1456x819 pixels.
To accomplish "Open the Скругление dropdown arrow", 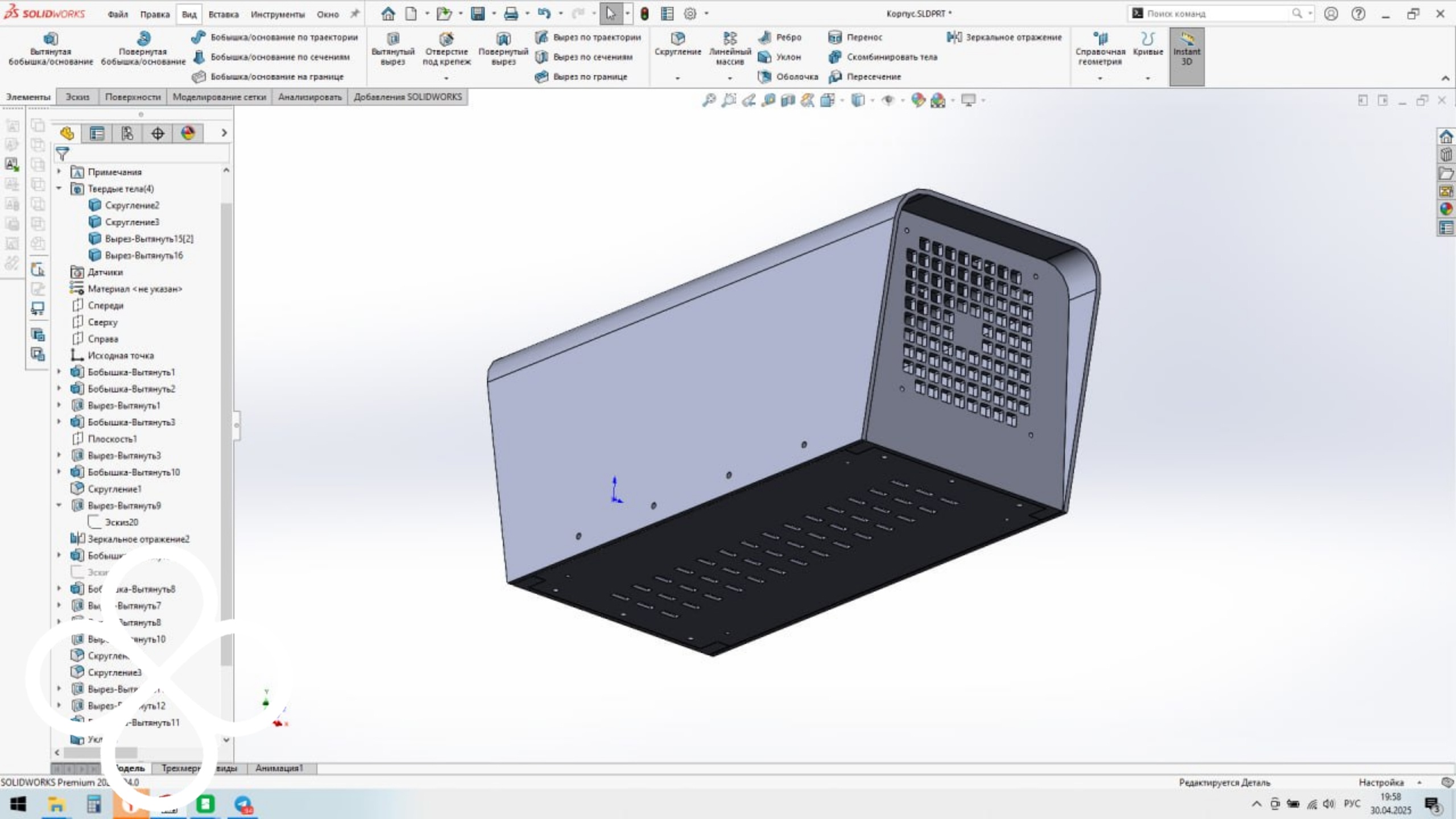I will [x=677, y=78].
